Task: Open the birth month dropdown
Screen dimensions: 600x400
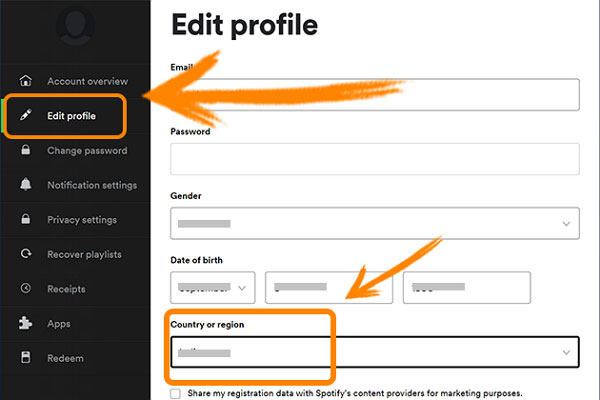Action: point(212,288)
